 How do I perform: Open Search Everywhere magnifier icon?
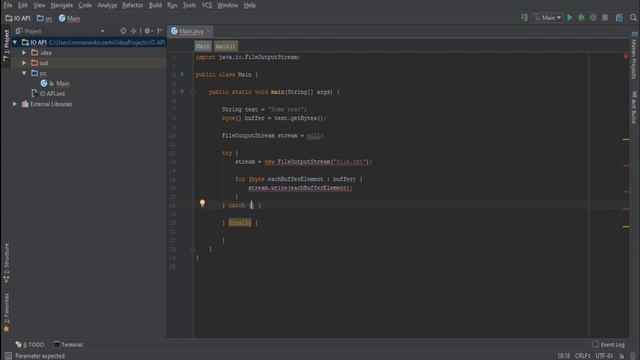633,18
